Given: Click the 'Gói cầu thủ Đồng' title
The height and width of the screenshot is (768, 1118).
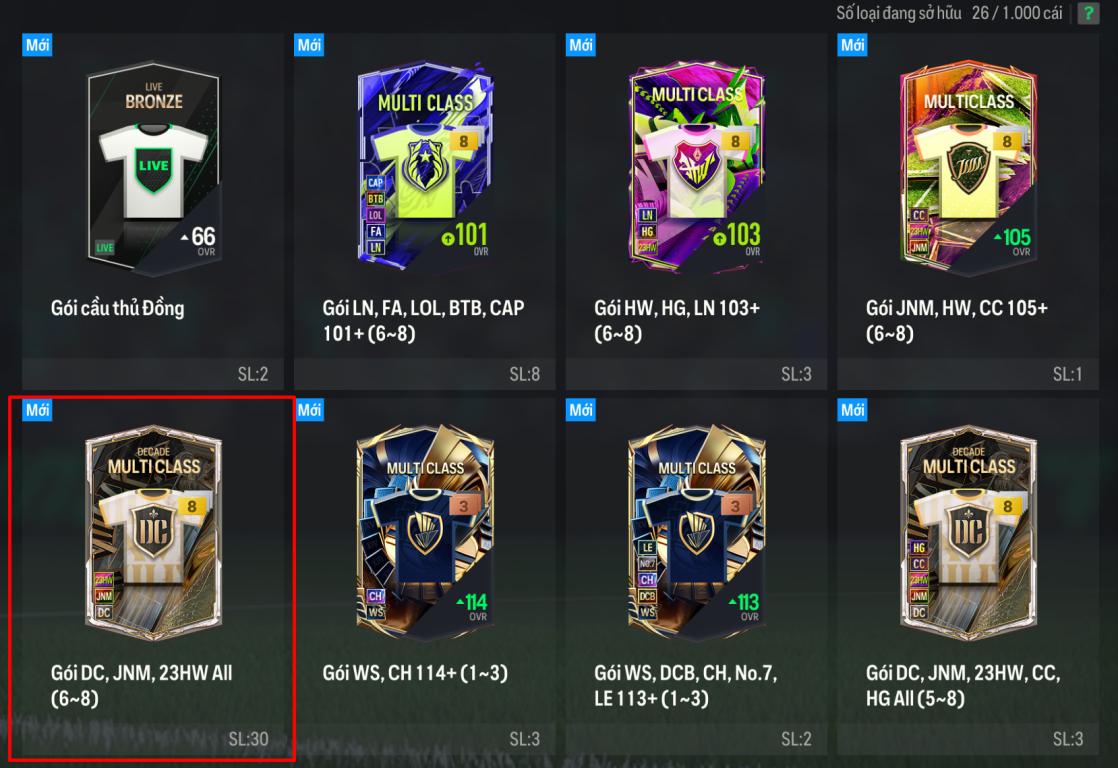Looking at the screenshot, I should 118,308.
